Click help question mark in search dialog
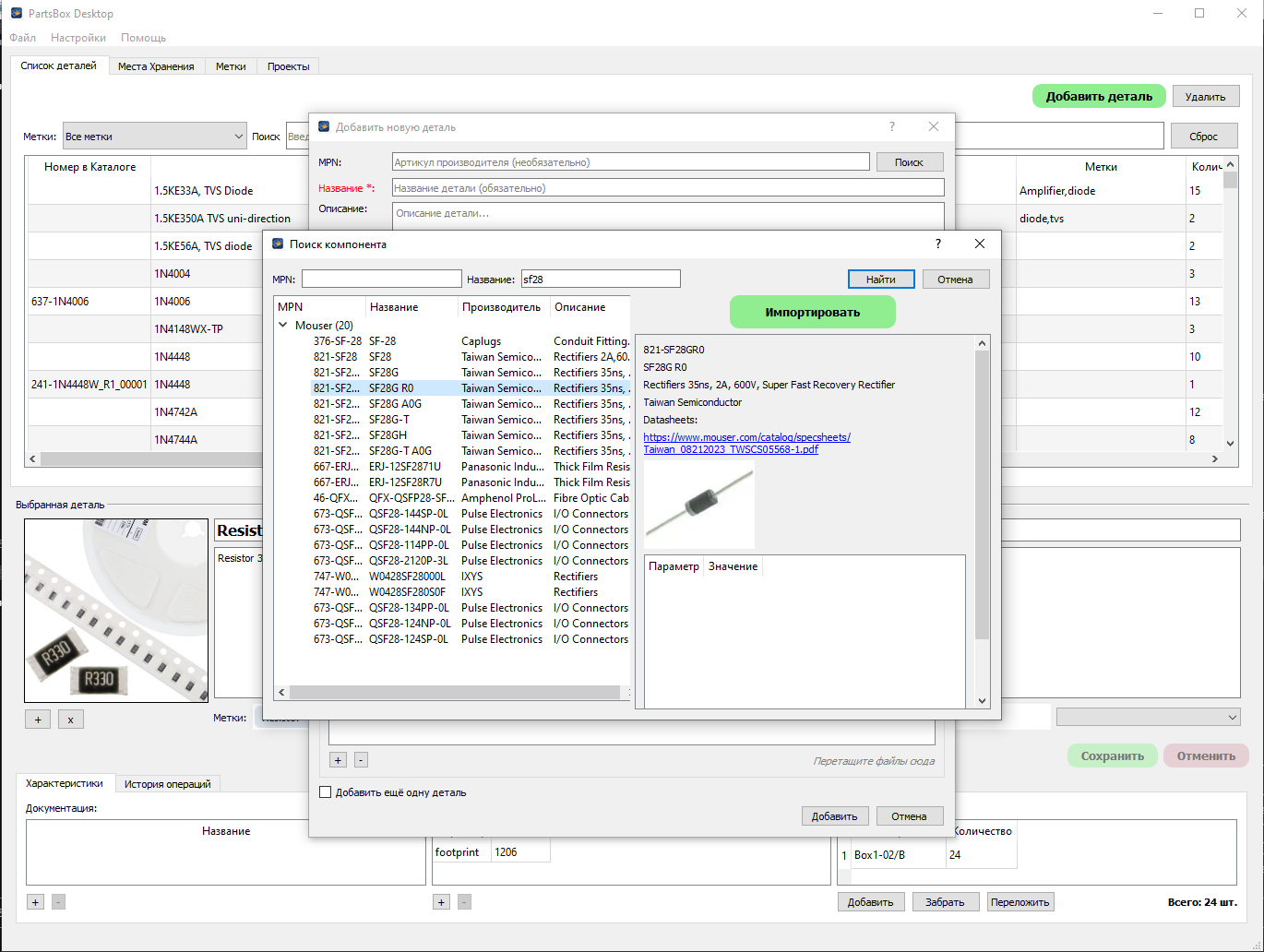The height and width of the screenshot is (952, 1264). pos(938,244)
